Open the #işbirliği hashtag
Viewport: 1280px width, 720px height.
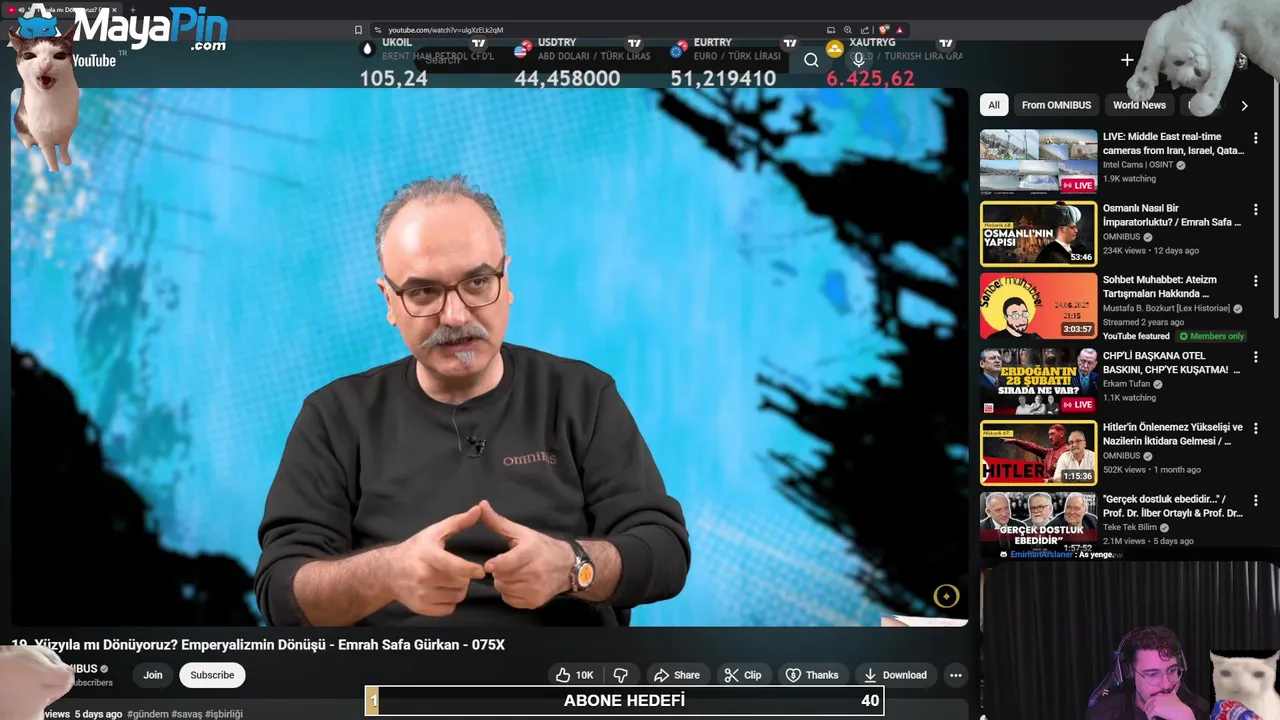pos(224,714)
